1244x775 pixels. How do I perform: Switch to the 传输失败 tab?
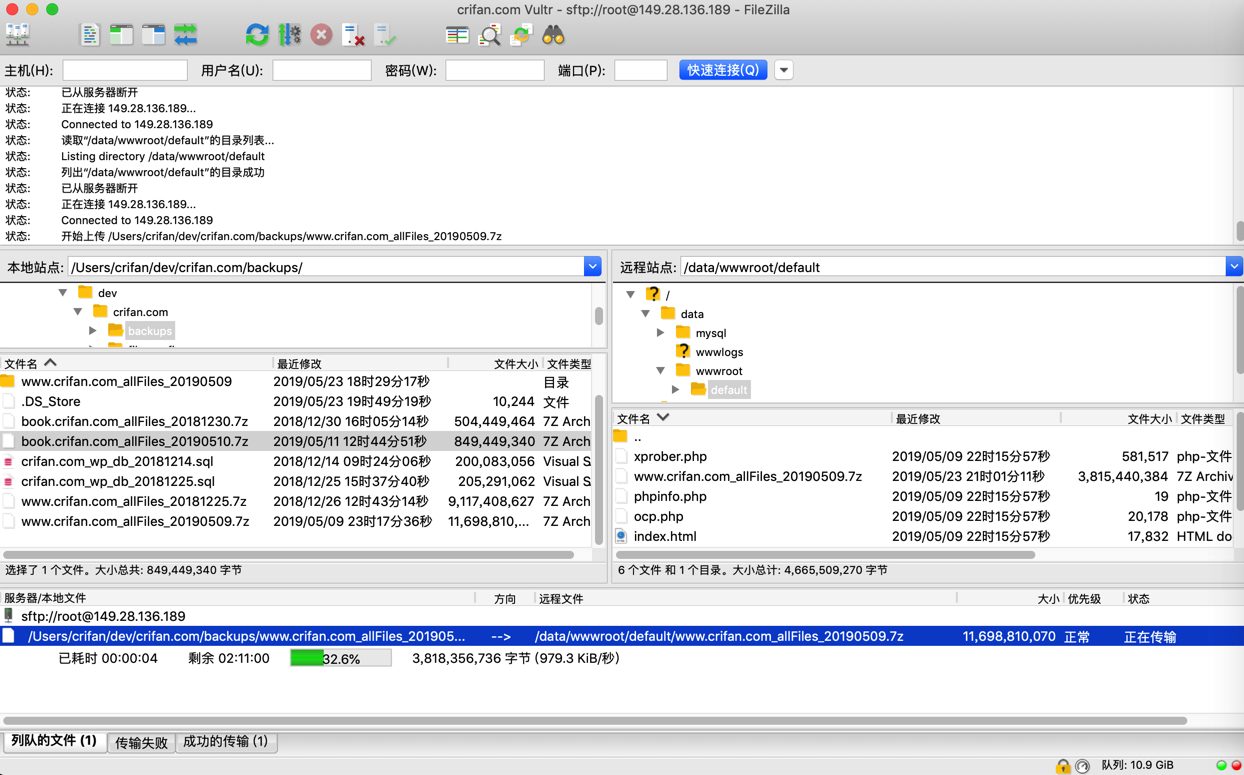pyautogui.click(x=141, y=742)
